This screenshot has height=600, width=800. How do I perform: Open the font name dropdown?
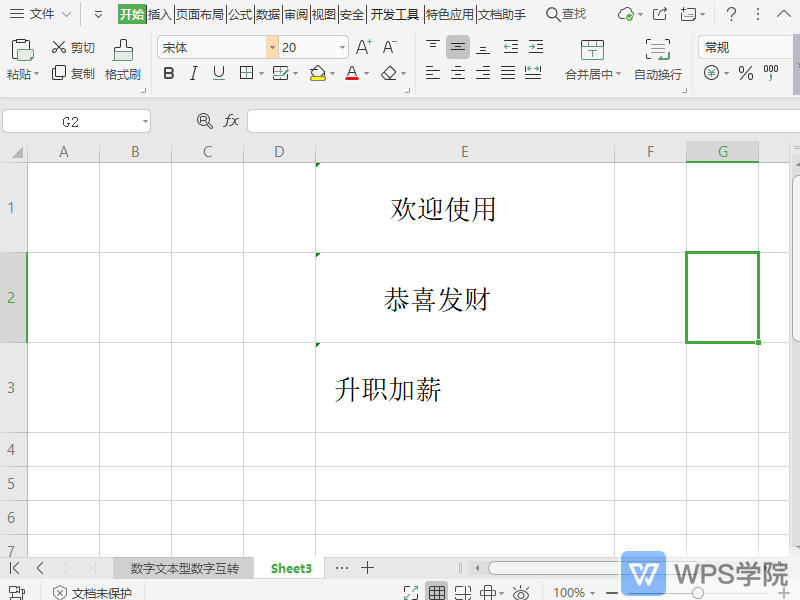(x=270, y=46)
